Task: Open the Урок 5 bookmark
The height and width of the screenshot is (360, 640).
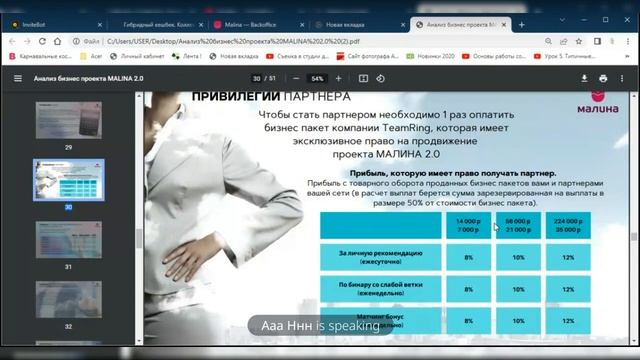Action: pyautogui.click(x=565, y=56)
